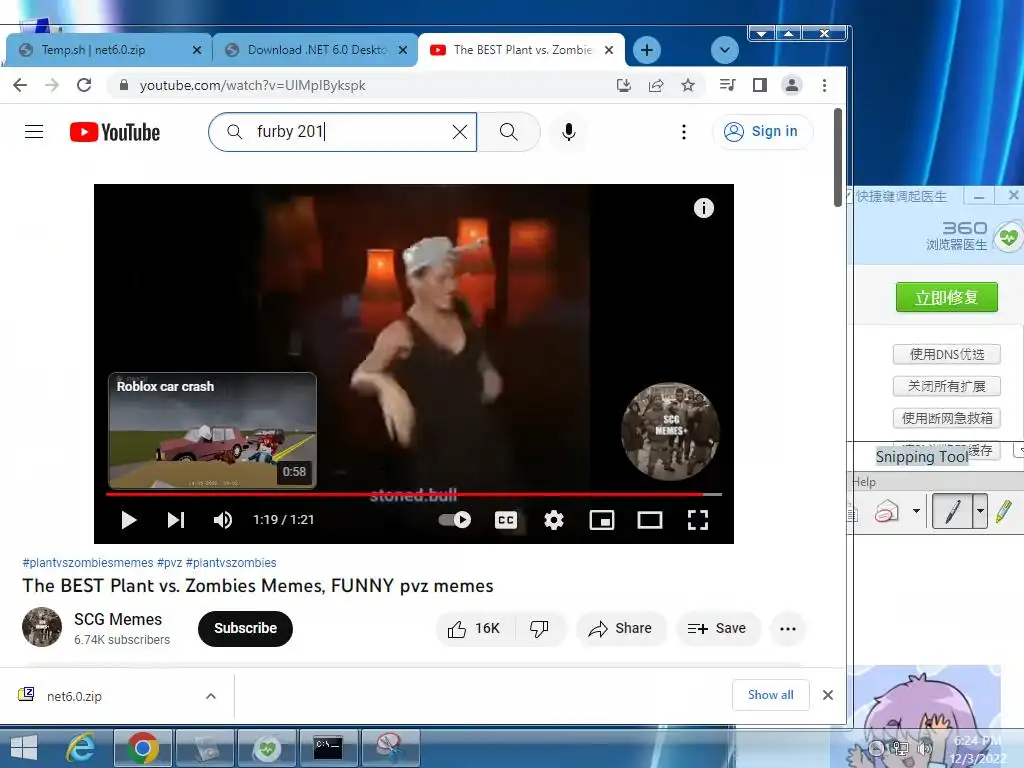Bookmark this page with the star icon

pyautogui.click(x=688, y=85)
